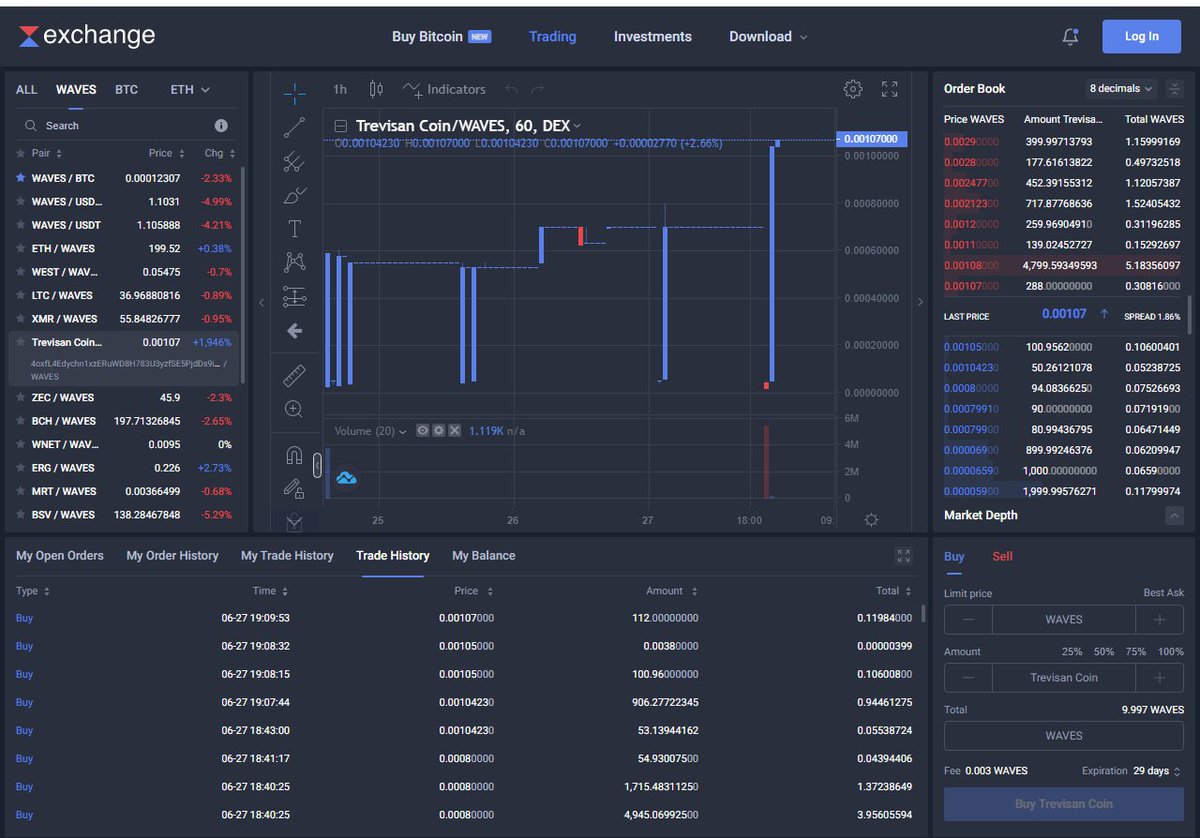Screen dimensions: 1200x838
Task: Toggle the magnet mode icon
Action: coord(294,456)
